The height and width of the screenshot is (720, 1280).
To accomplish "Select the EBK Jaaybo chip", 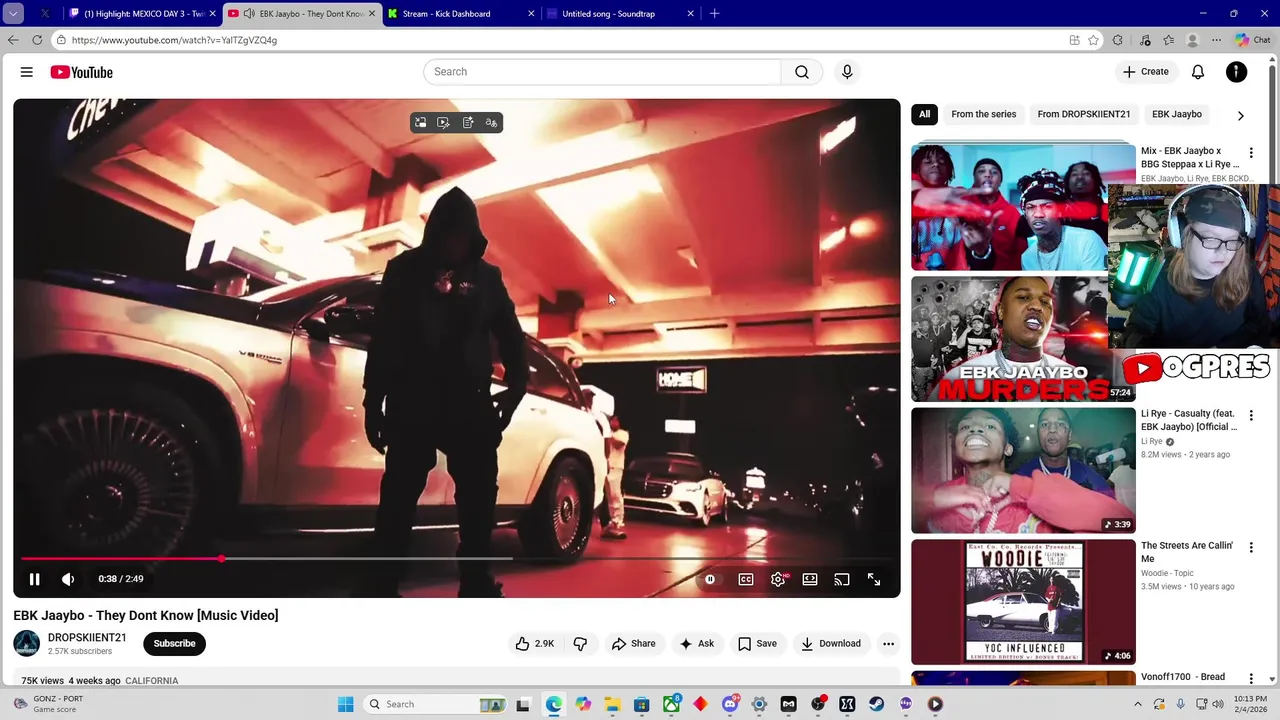I will pyautogui.click(x=1177, y=114).
